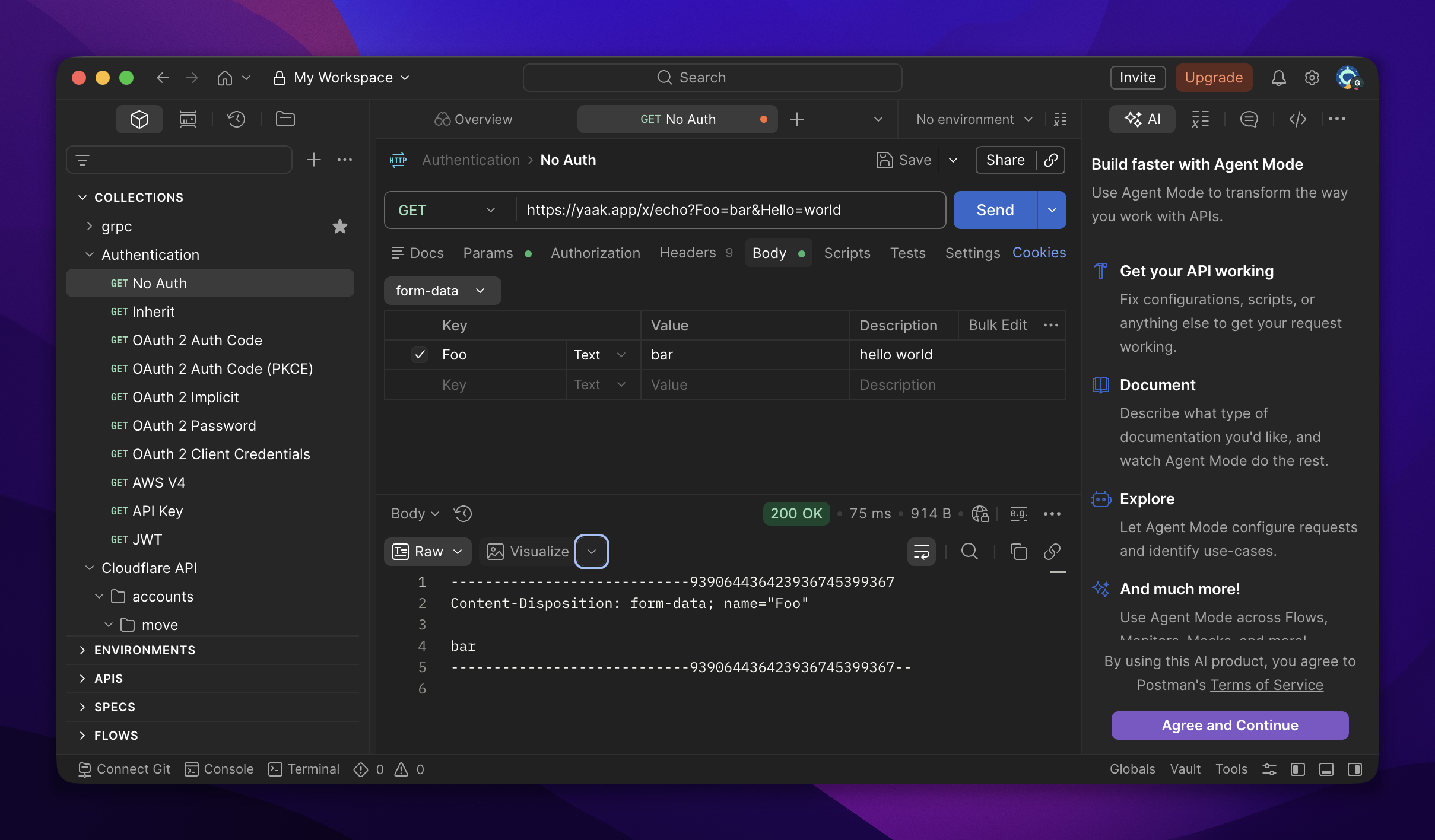Open the Visualize dropdown chevron
Image resolution: width=1435 pixels, height=840 pixels.
(x=592, y=552)
